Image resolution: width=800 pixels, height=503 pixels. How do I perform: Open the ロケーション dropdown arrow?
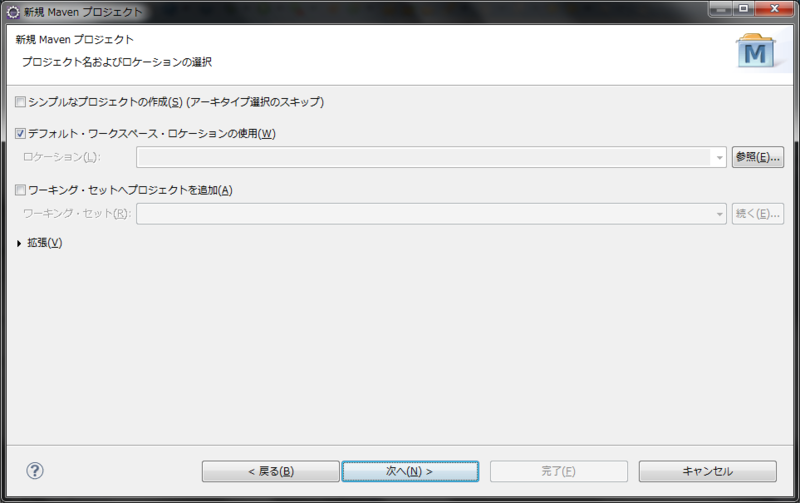(x=719, y=158)
